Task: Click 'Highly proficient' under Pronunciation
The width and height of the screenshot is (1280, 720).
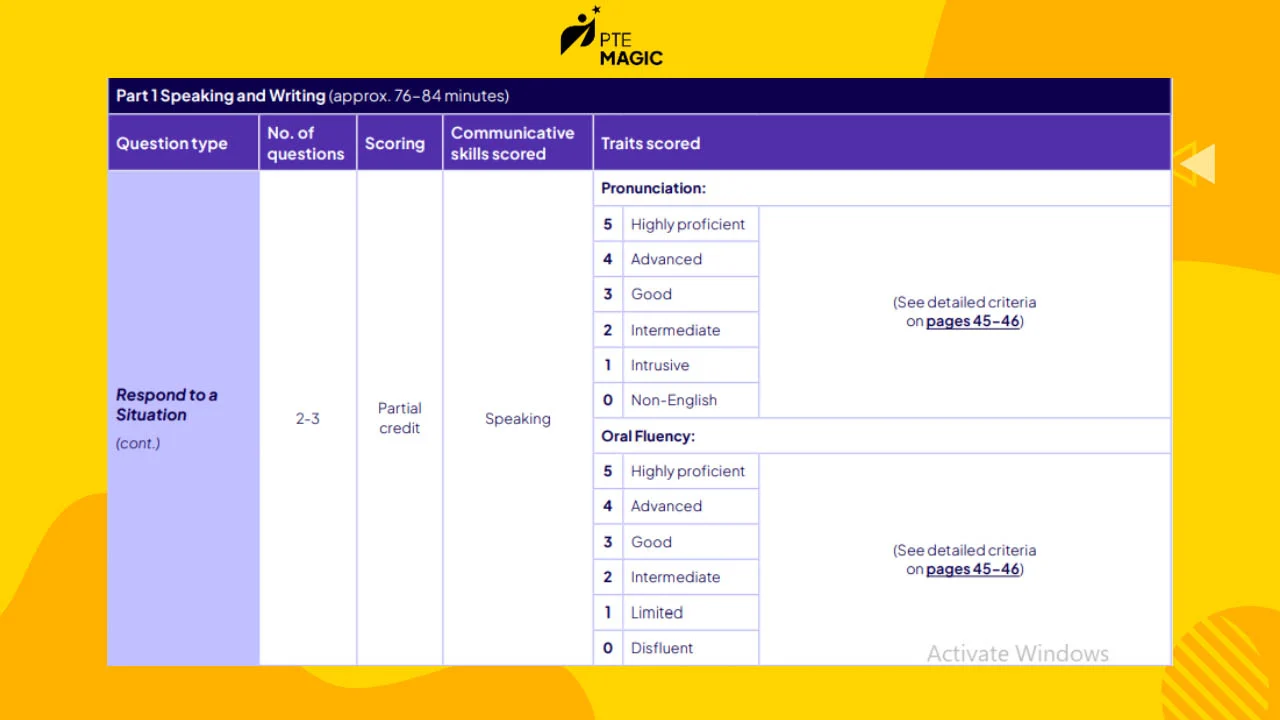Action: click(x=688, y=224)
